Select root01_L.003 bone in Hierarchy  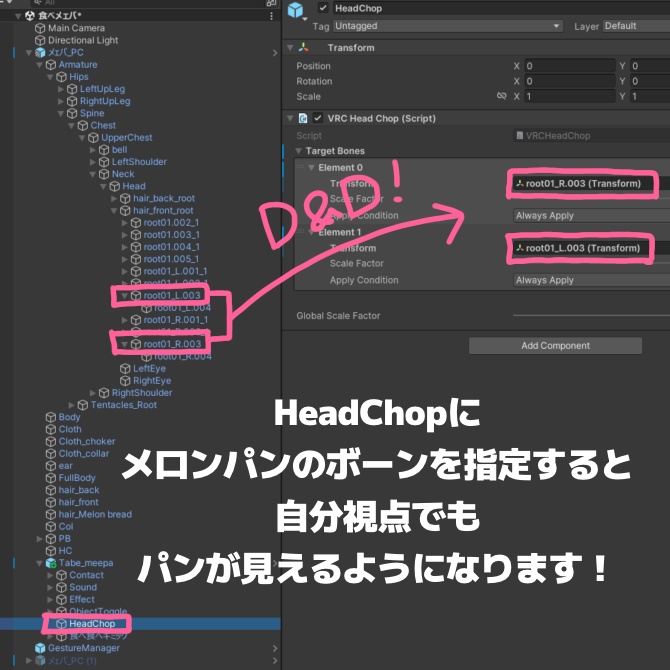pos(172,296)
